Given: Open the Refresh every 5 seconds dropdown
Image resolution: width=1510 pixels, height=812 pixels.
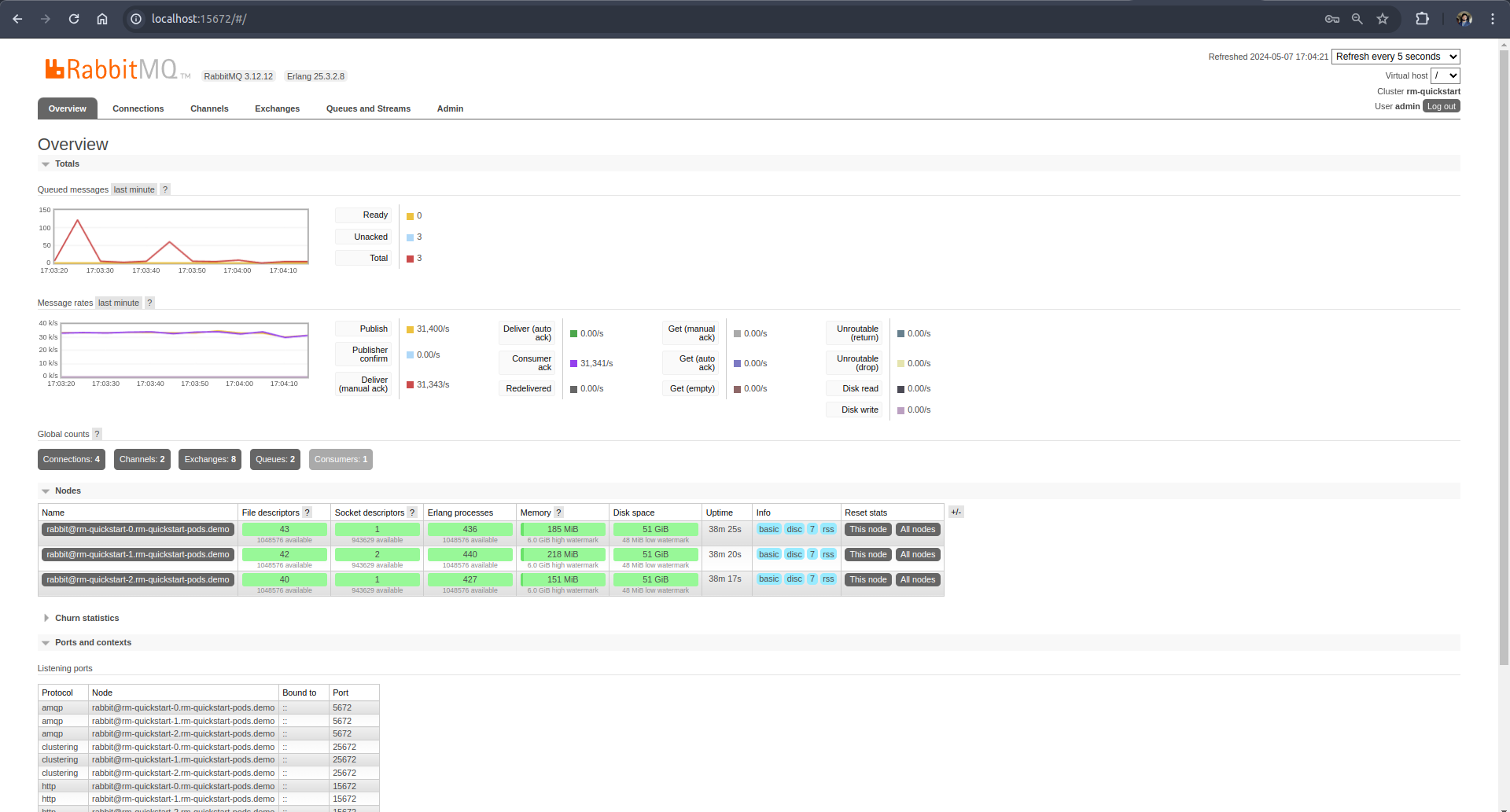Looking at the screenshot, I should (x=1394, y=57).
